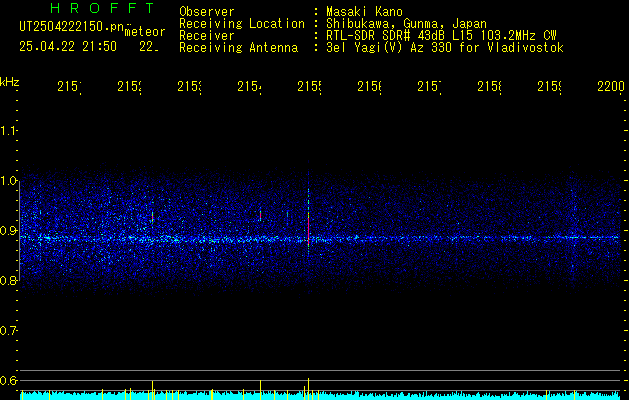Click the 0.6 kHz frequency axis label
The image size is (629, 400).
pos(8,380)
